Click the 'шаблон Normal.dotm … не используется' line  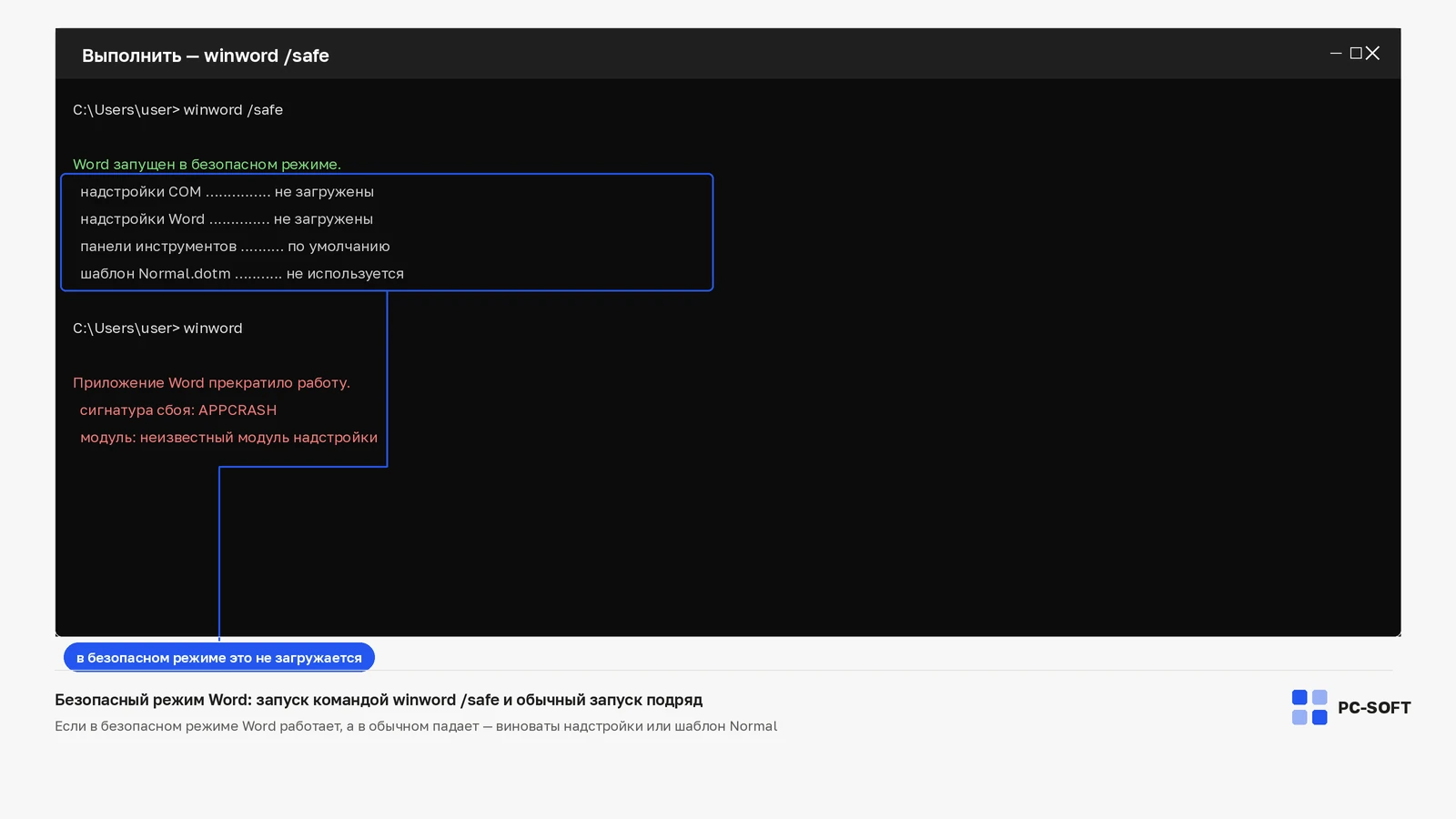[242, 274]
